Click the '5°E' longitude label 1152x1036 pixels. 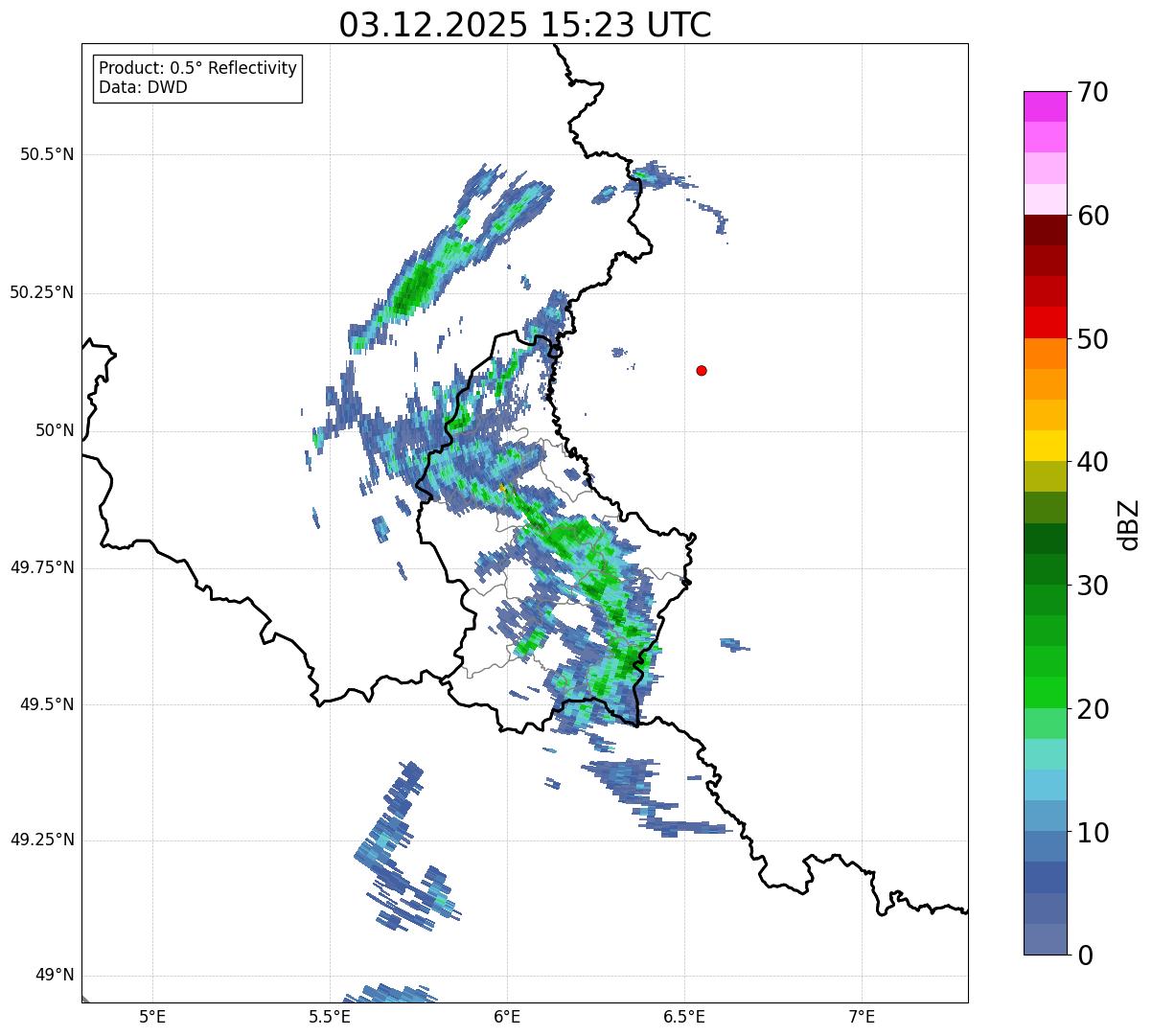(152, 1017)
